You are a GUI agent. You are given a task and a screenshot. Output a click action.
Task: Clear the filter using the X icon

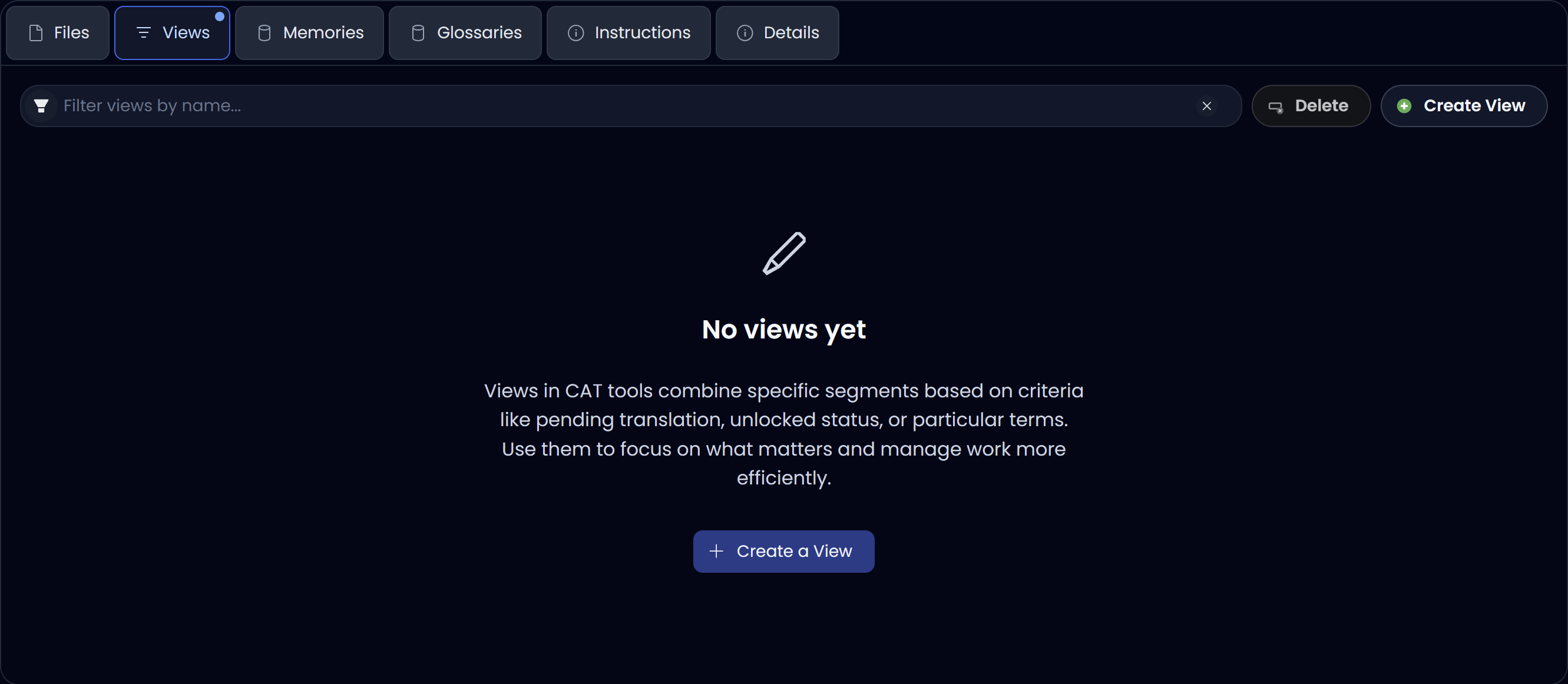pyautogui.click(x=1207, y=105)
